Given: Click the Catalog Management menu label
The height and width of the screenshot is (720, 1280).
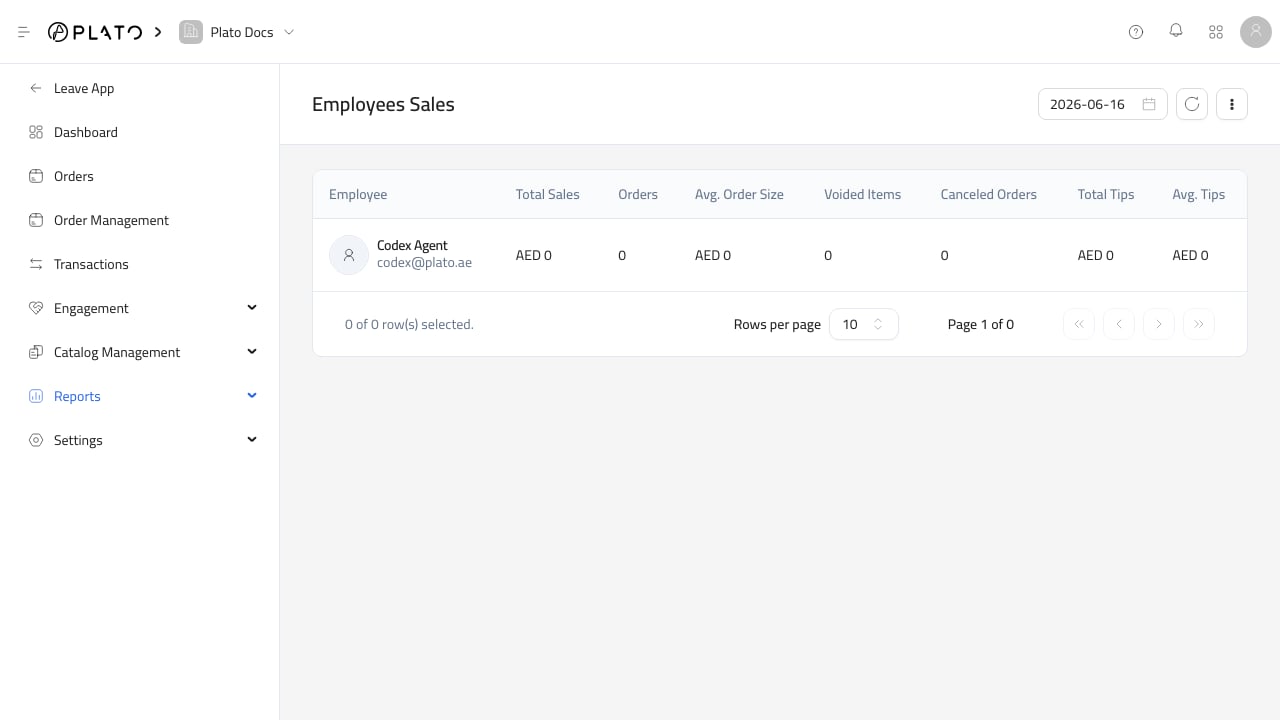Looking at the screenshot, I should [117, 352].
